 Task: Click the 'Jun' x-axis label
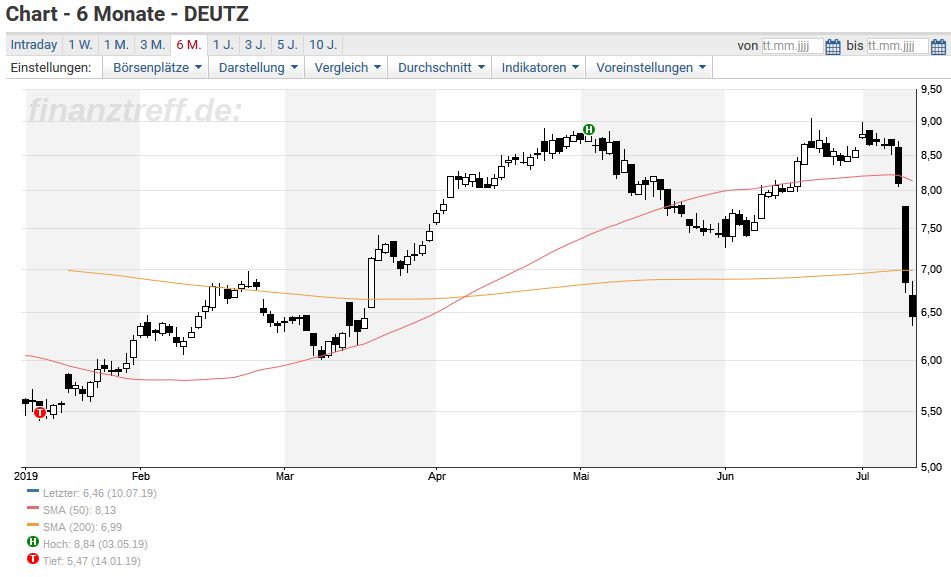pos(725,476)
